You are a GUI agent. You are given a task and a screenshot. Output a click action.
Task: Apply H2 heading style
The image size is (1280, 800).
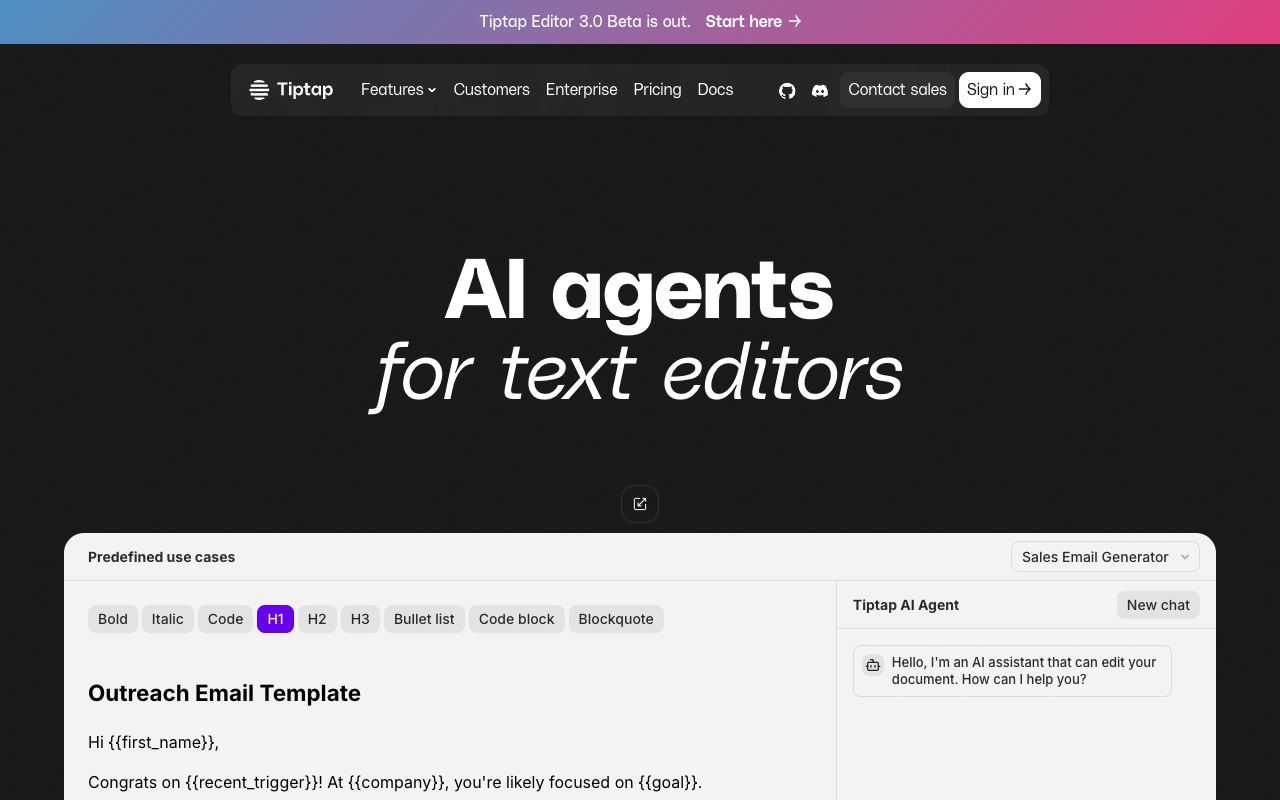(317, 619)
